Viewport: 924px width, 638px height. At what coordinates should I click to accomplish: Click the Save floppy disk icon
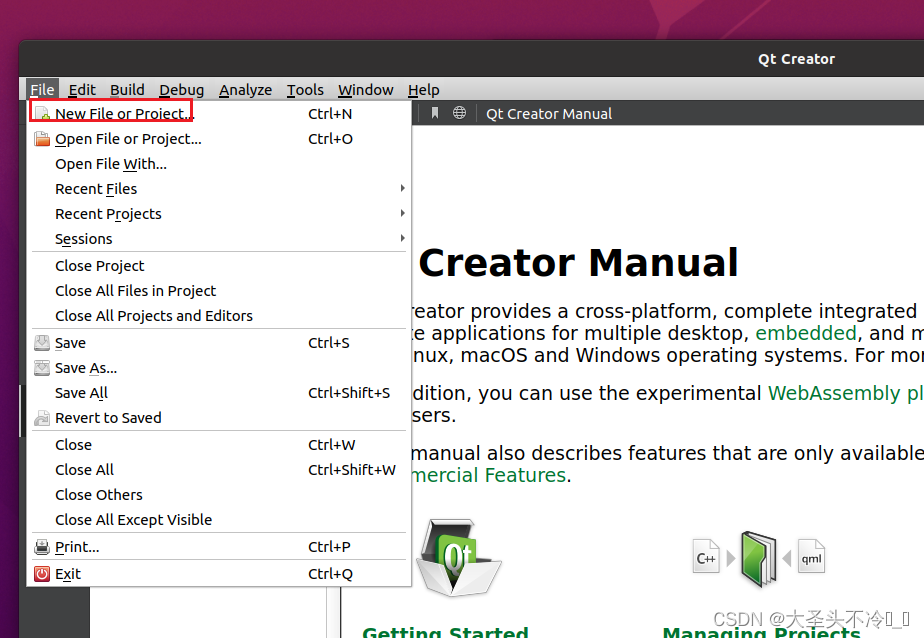(42, 343)
